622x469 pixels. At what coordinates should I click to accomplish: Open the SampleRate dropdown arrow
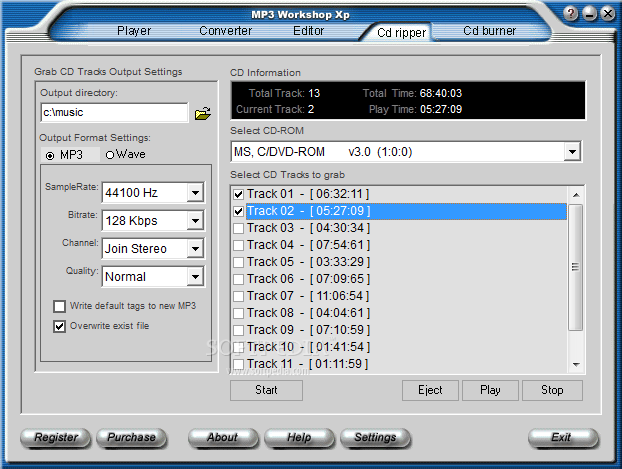pos(195,193)
